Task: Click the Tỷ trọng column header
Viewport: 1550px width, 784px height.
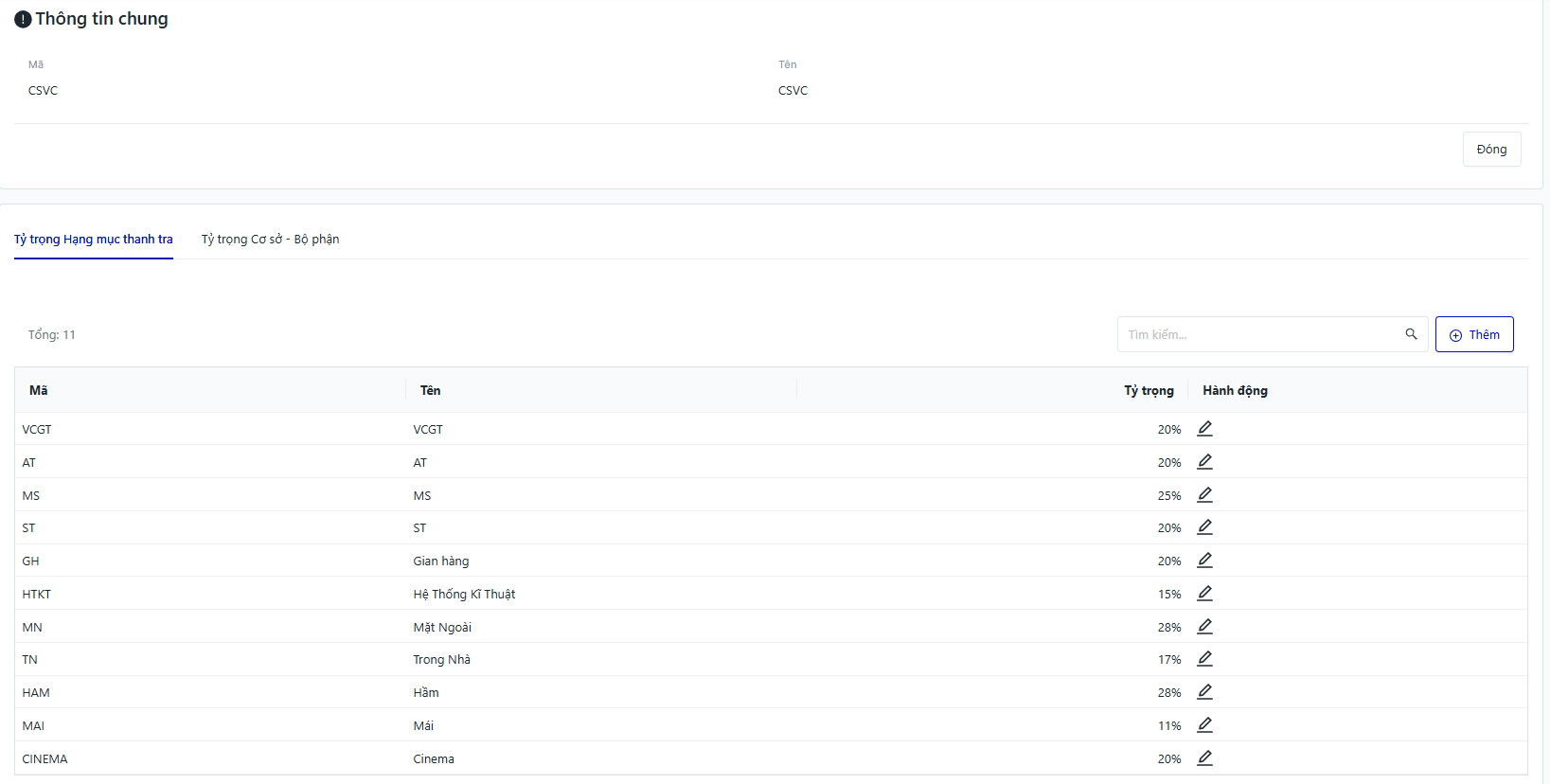Action: click(x=1148, y=390)
